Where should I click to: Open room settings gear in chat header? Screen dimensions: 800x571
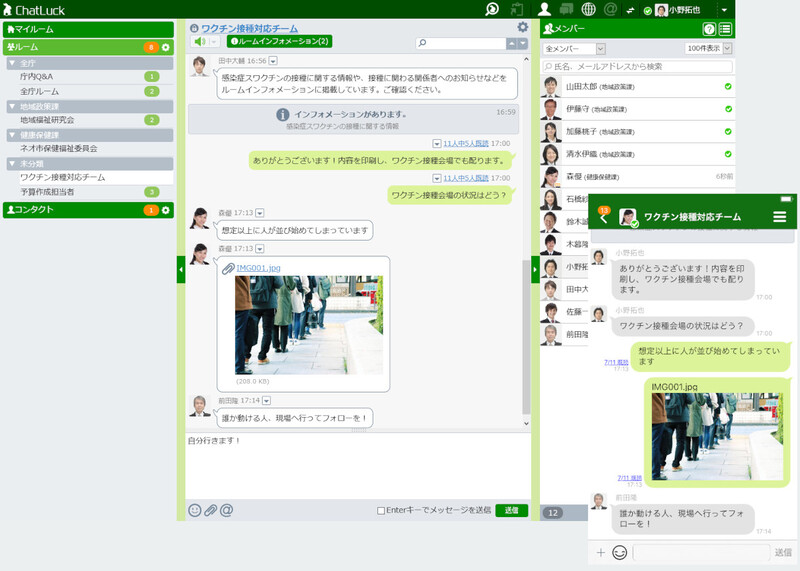(x=522, y=27)
